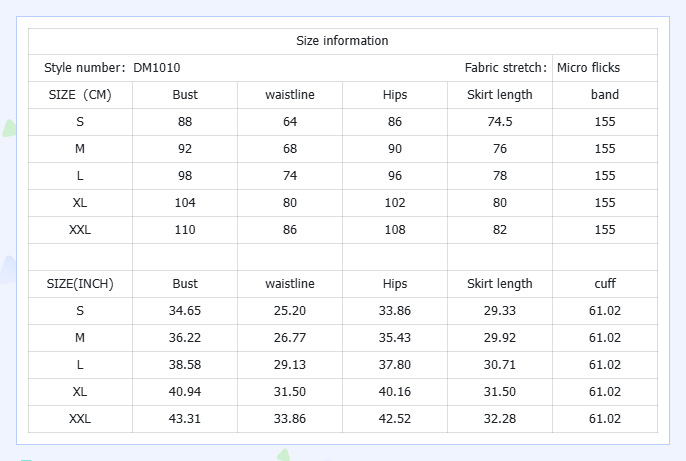Image resolution: width=686 pixels, height=461 pixels.
Task: Select the style number DM1010 text
Action: point(157,68)
